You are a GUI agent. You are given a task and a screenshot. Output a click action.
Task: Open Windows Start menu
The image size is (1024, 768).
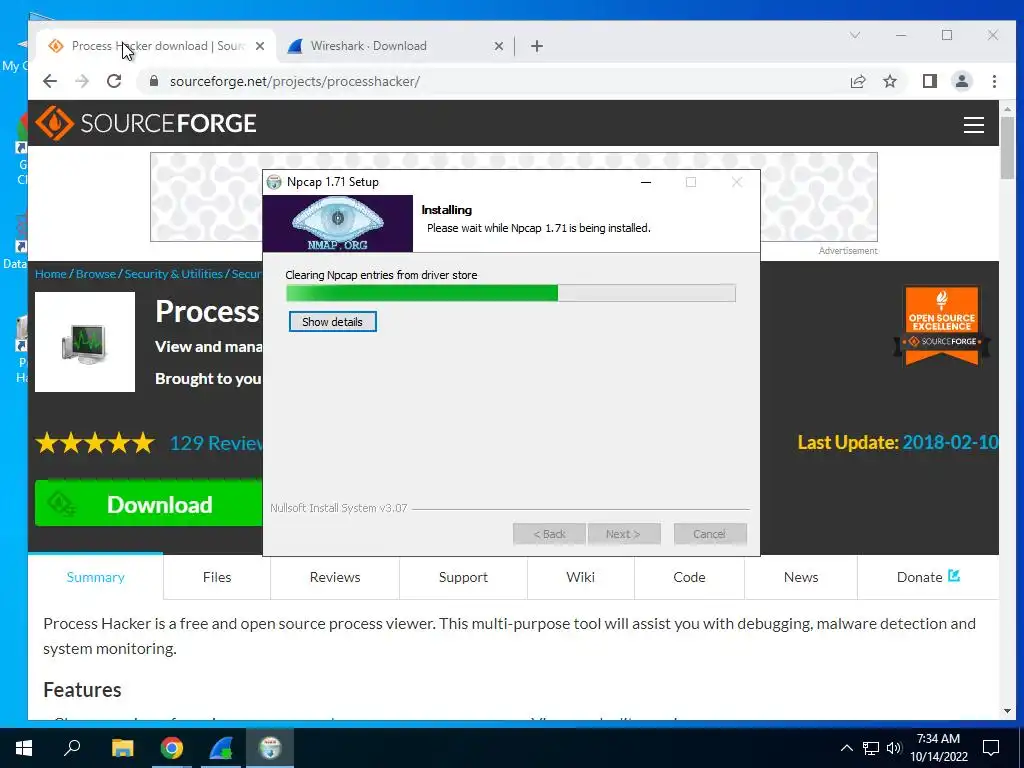pos(24,748)
